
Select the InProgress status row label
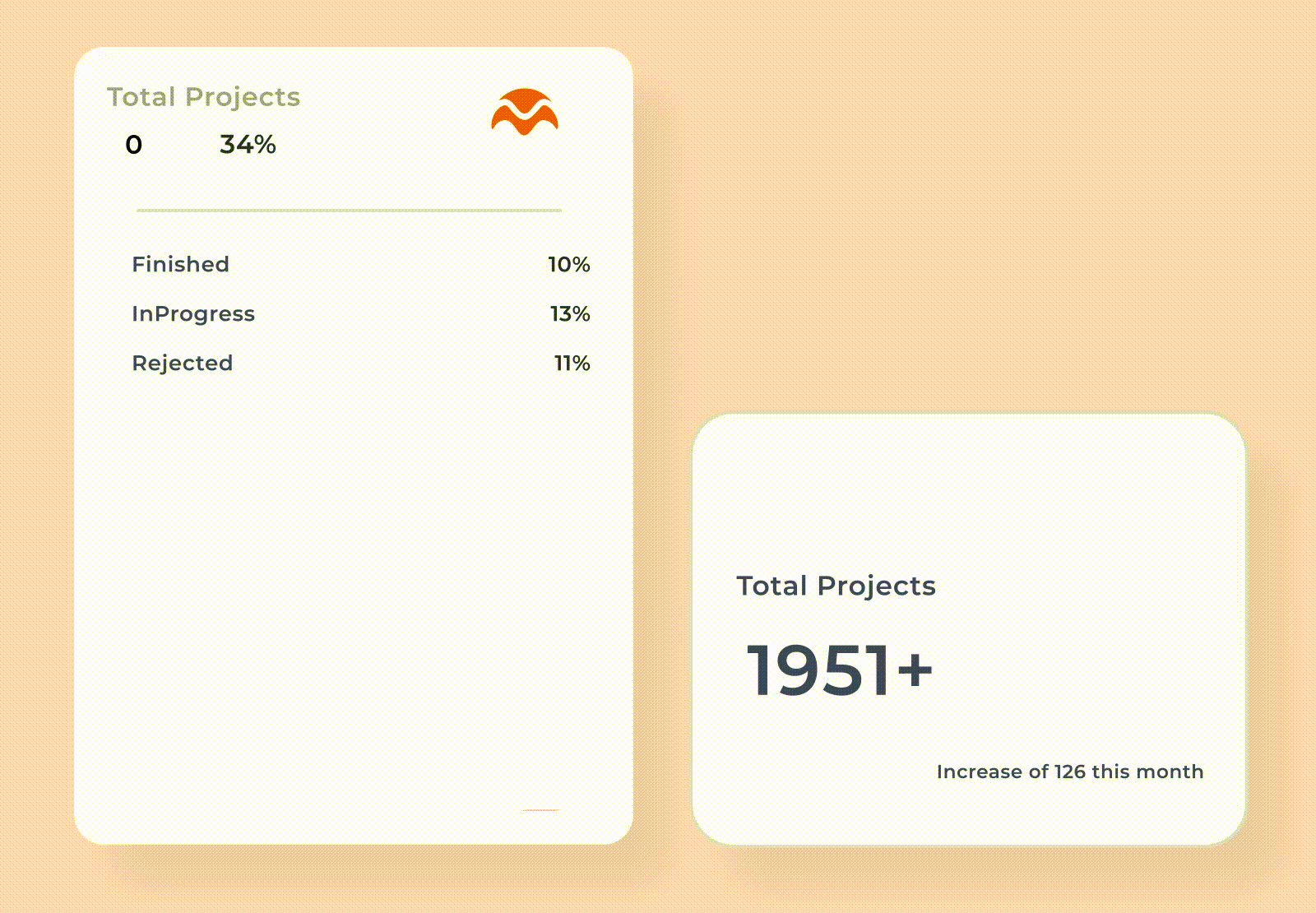193,313
